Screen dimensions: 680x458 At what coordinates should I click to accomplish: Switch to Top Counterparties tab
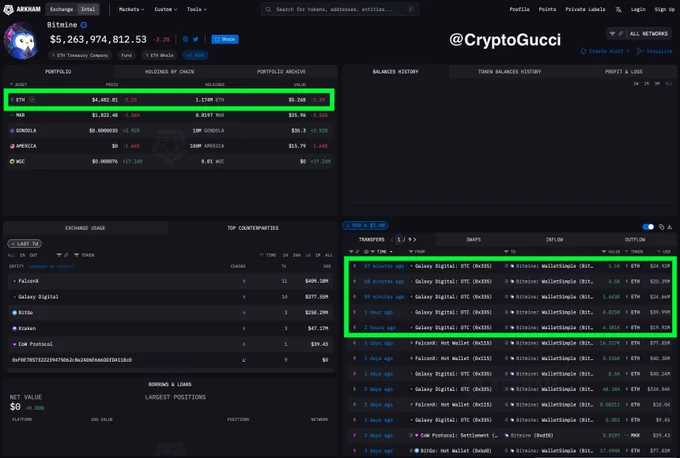[x=253, y=228]
